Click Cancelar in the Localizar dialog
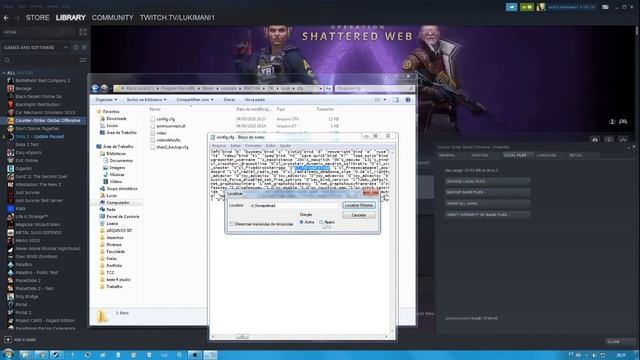The width and height of the screenshot is (640, 360). coord(359,215)
